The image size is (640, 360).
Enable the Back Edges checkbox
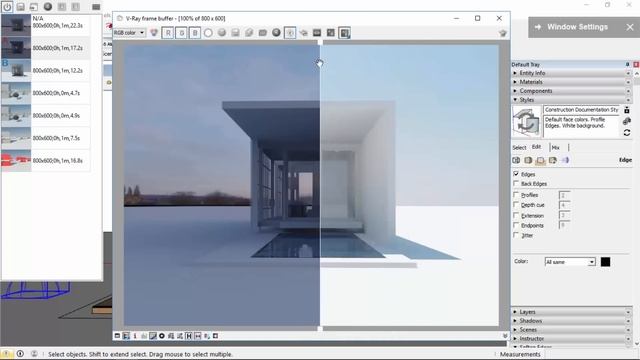coord(516,184)
